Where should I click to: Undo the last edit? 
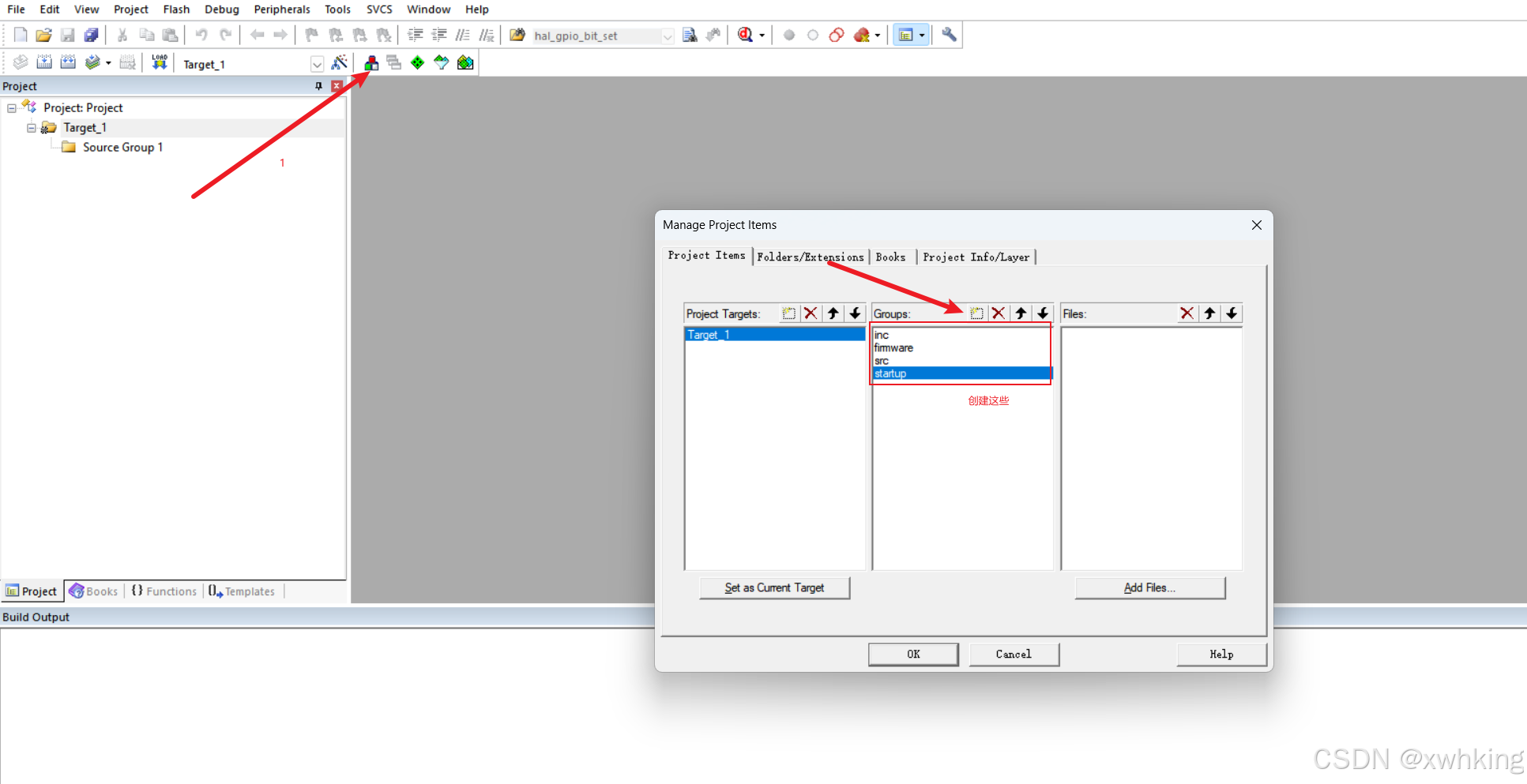(x=201, y=35)
